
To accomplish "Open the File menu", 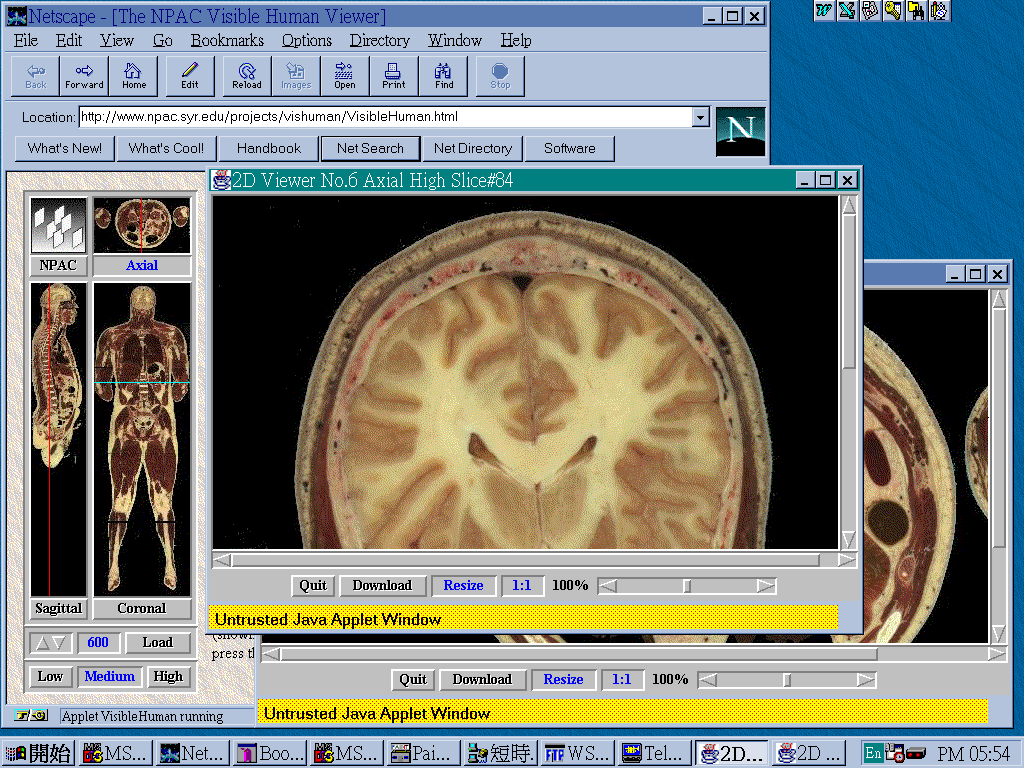I will (x=26, y=40).
